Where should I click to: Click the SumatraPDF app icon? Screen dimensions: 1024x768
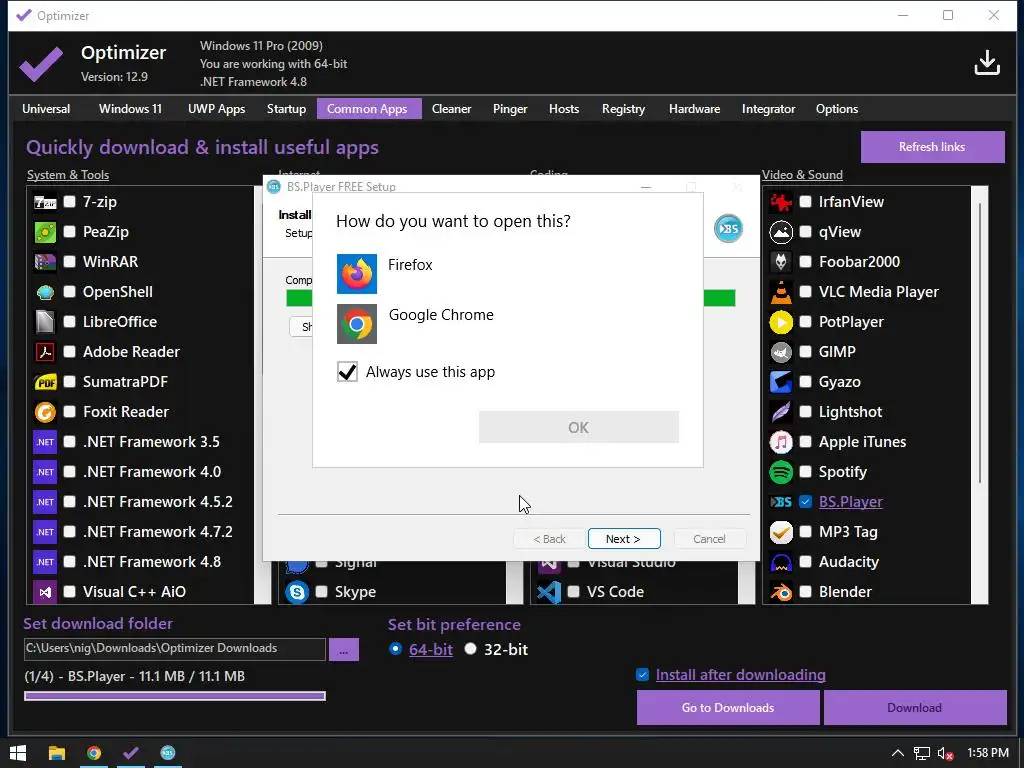coord(45,382)
